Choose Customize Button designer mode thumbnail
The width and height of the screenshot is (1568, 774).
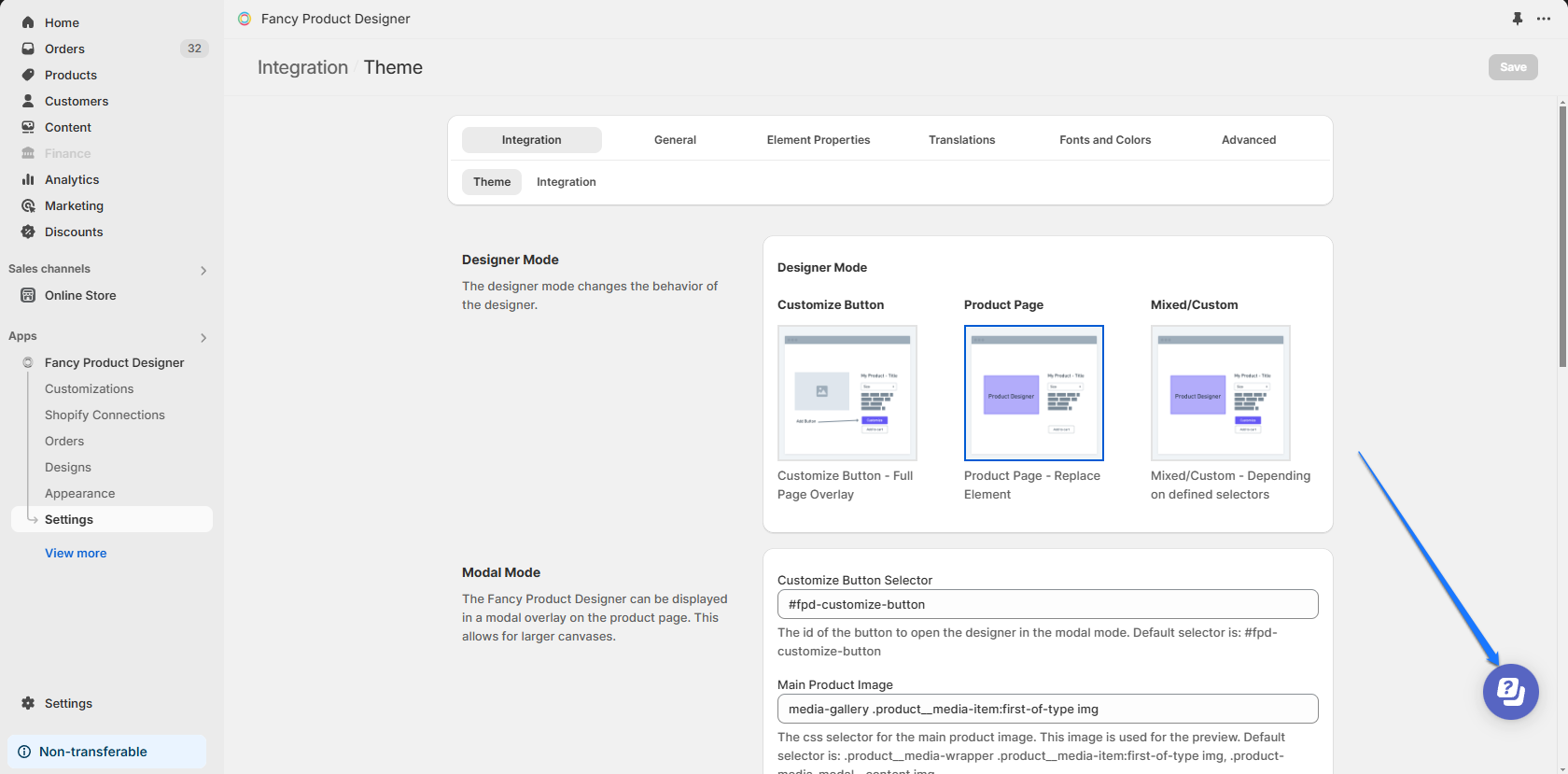pos(847,393)
